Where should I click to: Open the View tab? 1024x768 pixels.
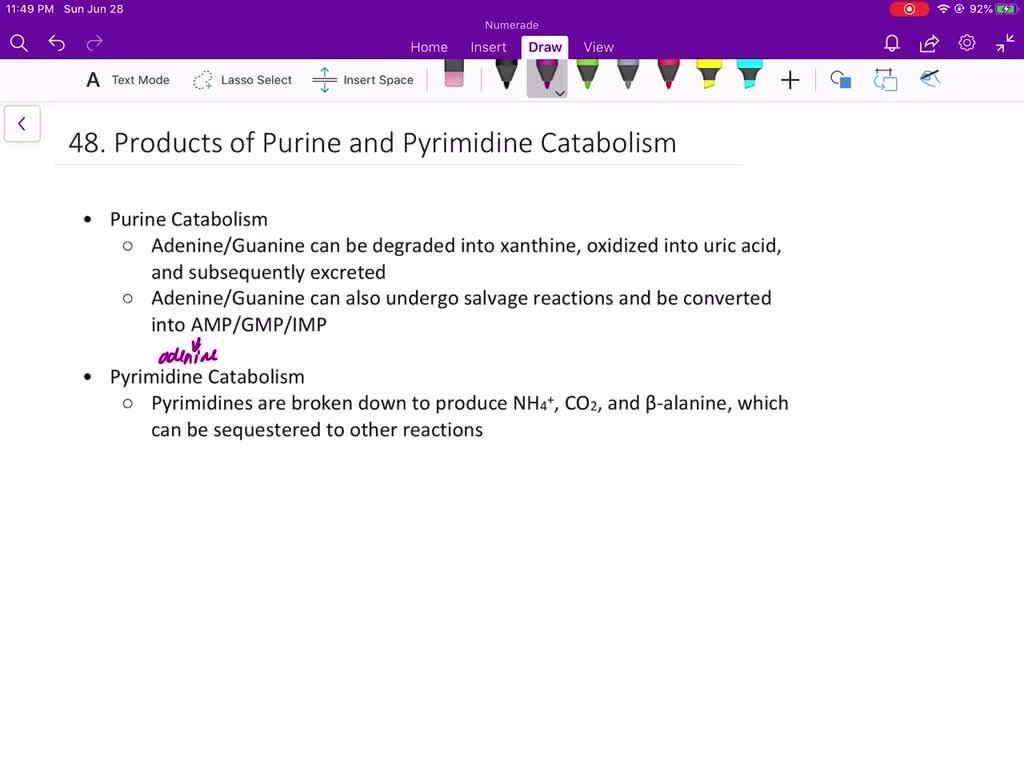(598, 47)
